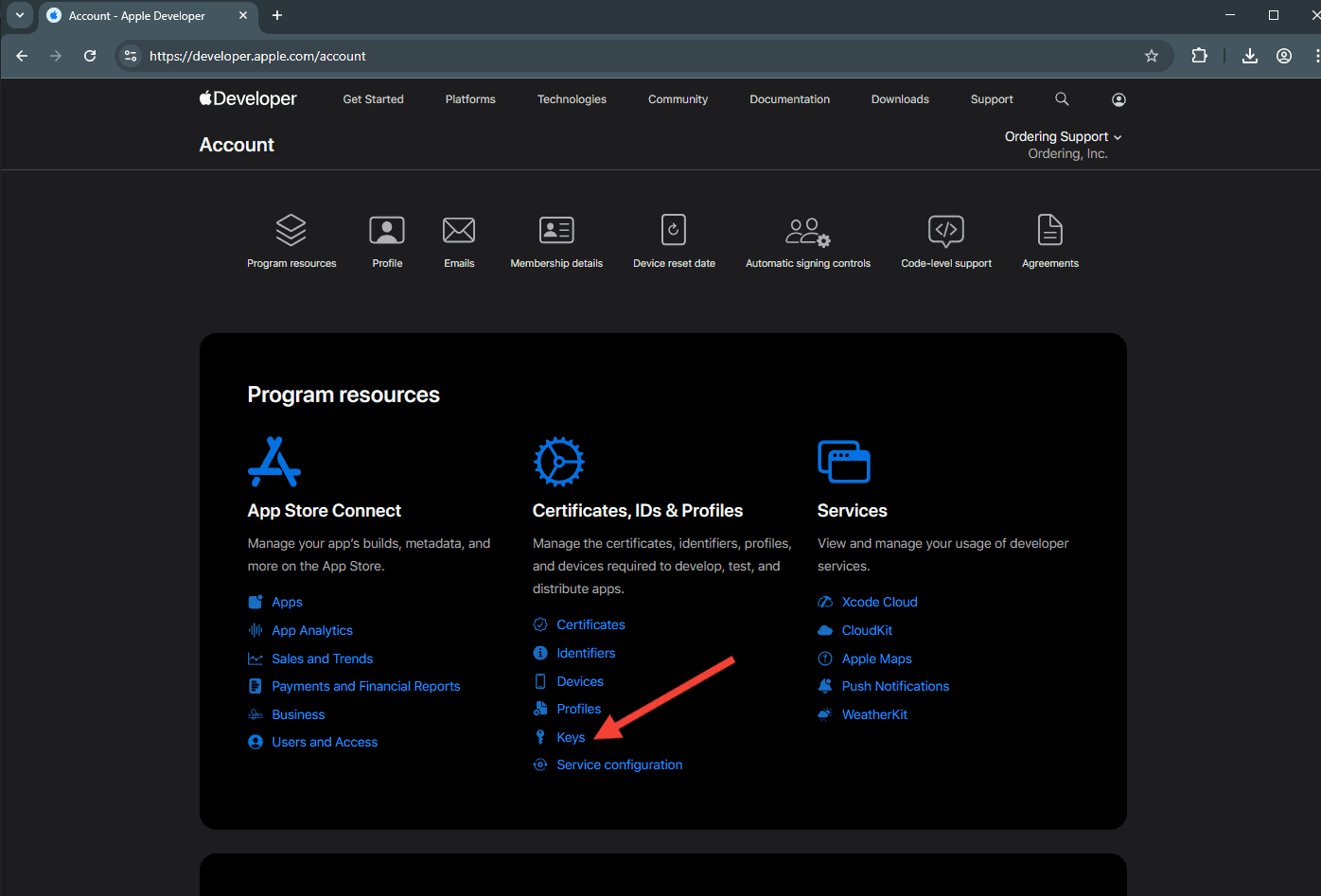Open the Identifiers link
The height and width of the screenshot is (896, 1321).
click(586, 653)
